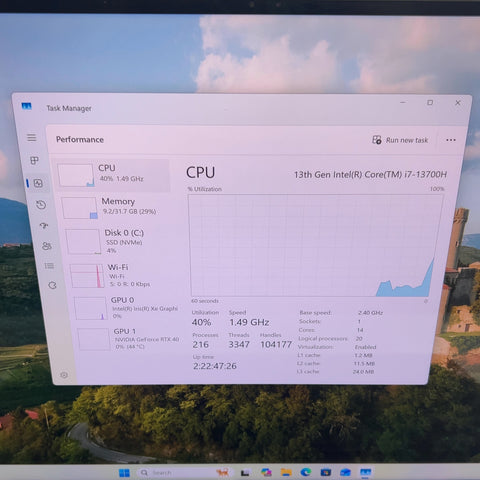480x480 pixels.
Task: Open the Users page icon
Action: tap(47, 246)
